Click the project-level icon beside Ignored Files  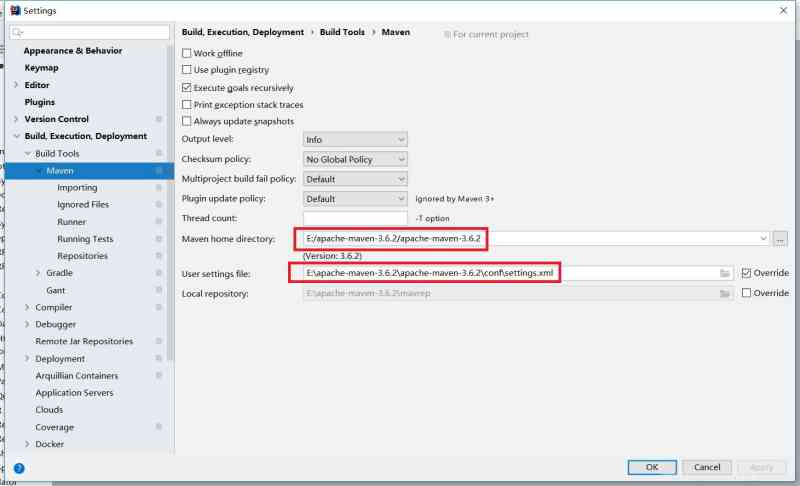(x=159, y=204)
